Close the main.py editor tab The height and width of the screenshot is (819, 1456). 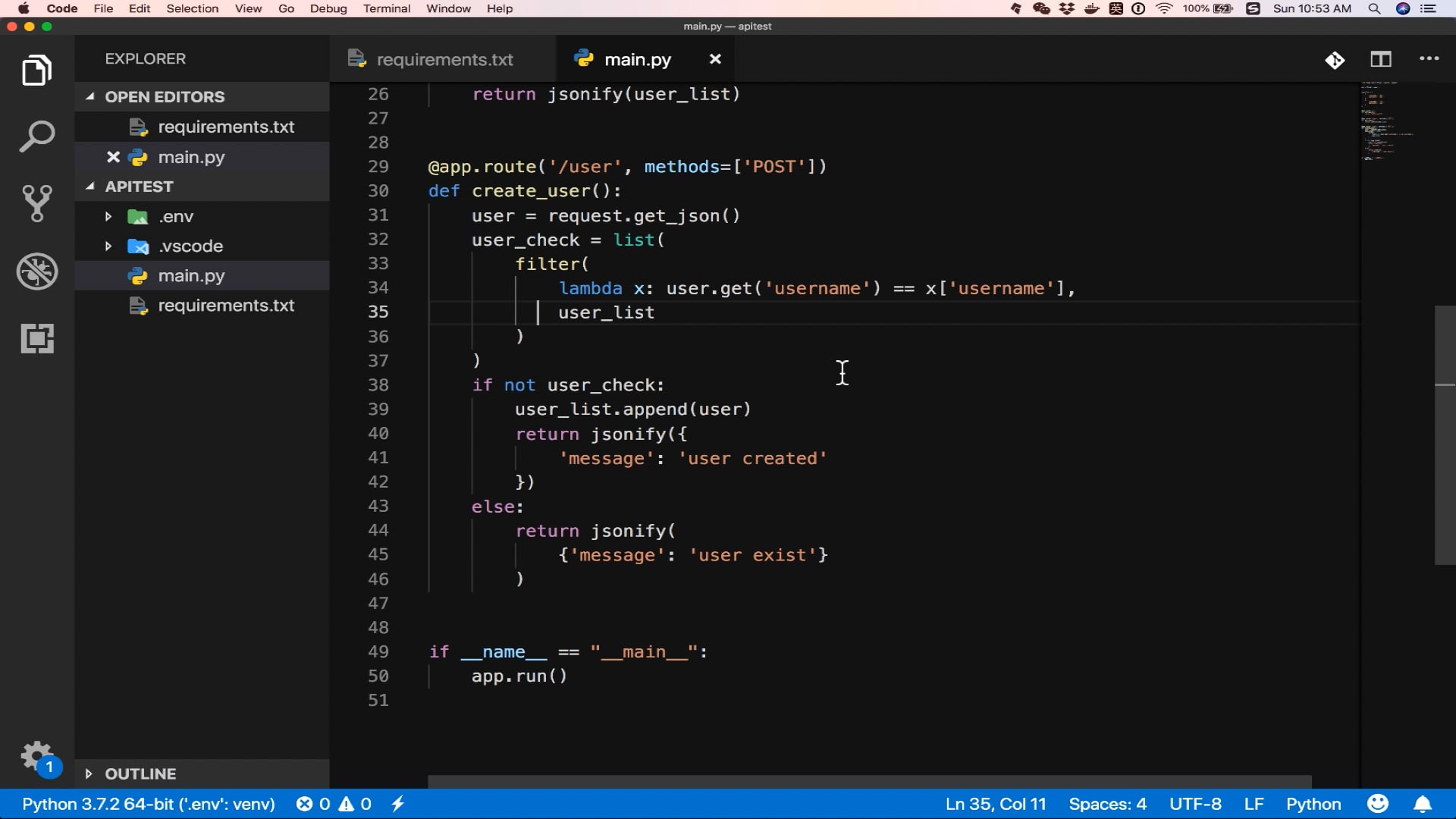coord(714,59)
